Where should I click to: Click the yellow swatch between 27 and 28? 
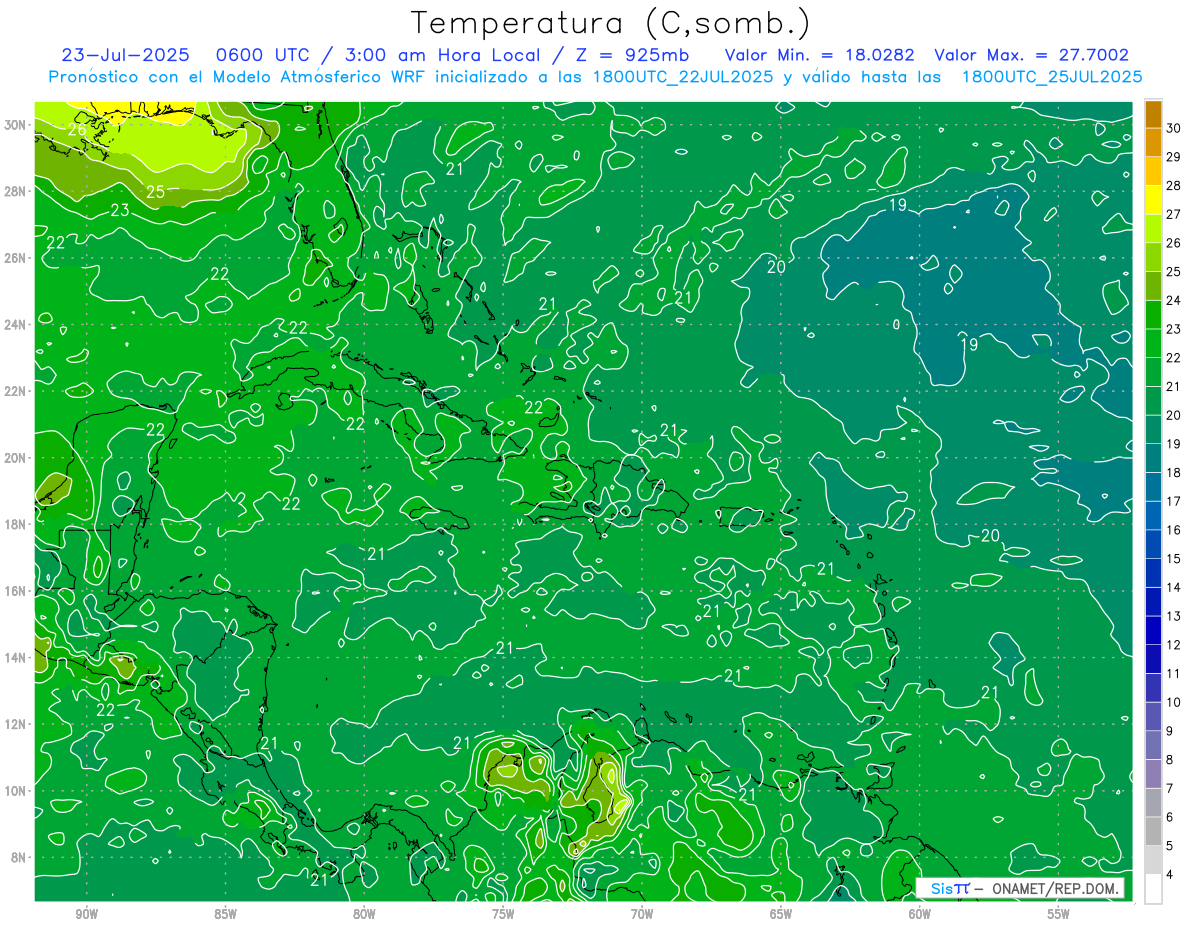coord(1153,199)
